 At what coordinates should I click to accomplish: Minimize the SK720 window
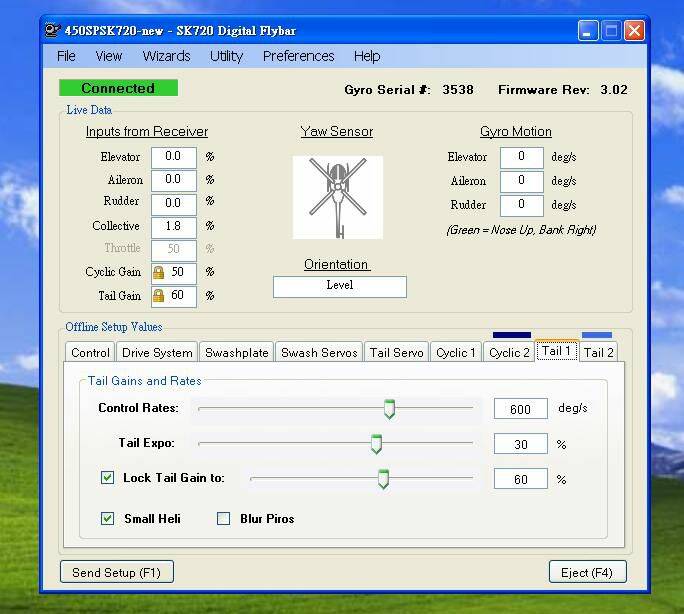tap(588, 31)
